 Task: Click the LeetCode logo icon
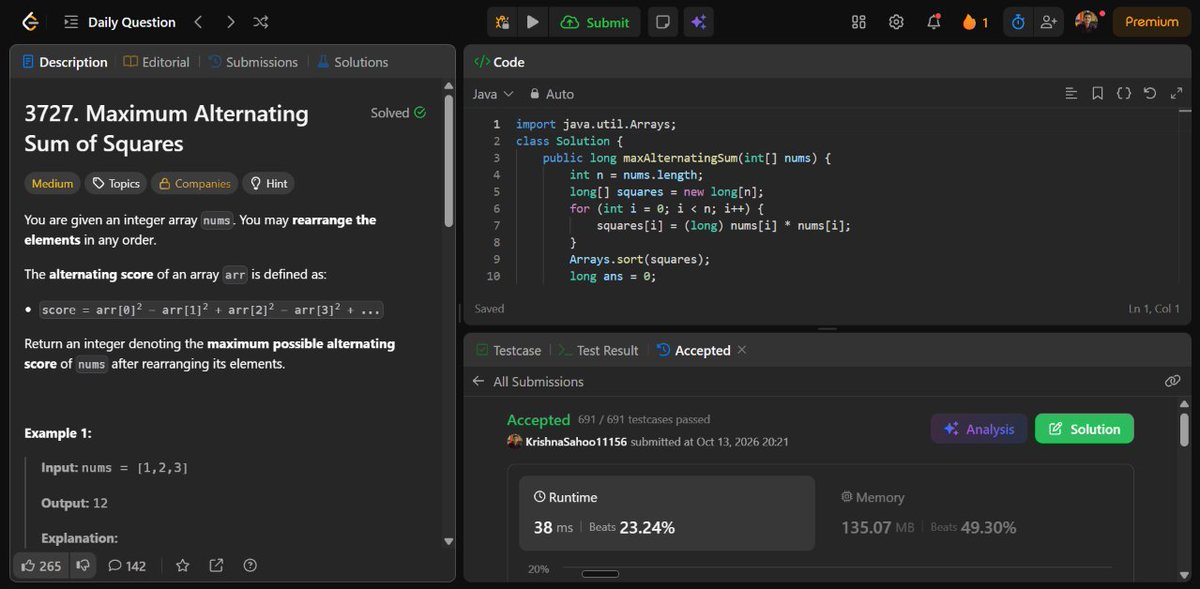pos(30,21)
